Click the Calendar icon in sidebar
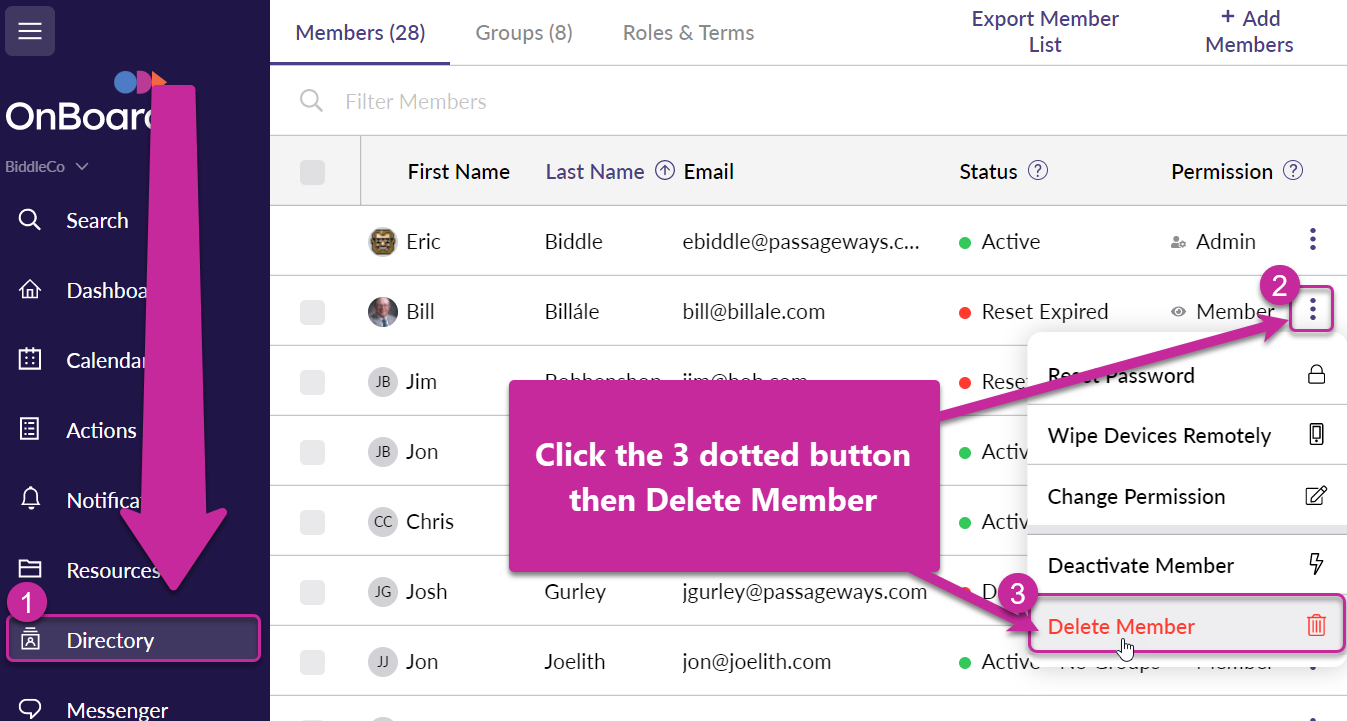This screenshot has height=721, width=1347. 30,360
